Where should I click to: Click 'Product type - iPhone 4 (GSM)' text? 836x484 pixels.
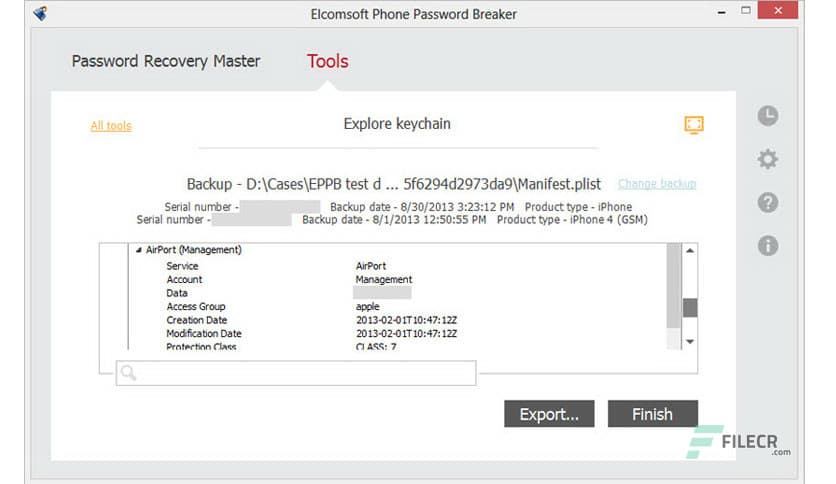(x=572, y=220)
